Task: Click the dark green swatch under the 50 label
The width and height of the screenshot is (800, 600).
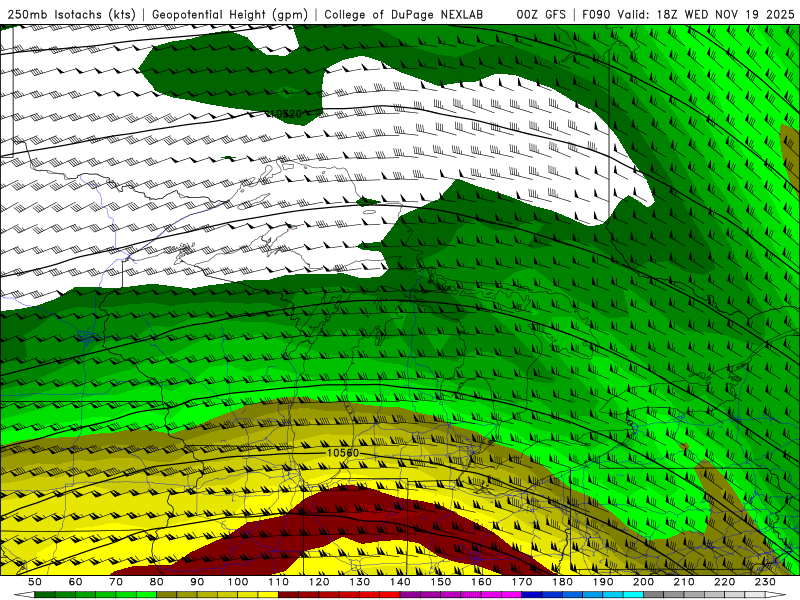Action: 45,595
